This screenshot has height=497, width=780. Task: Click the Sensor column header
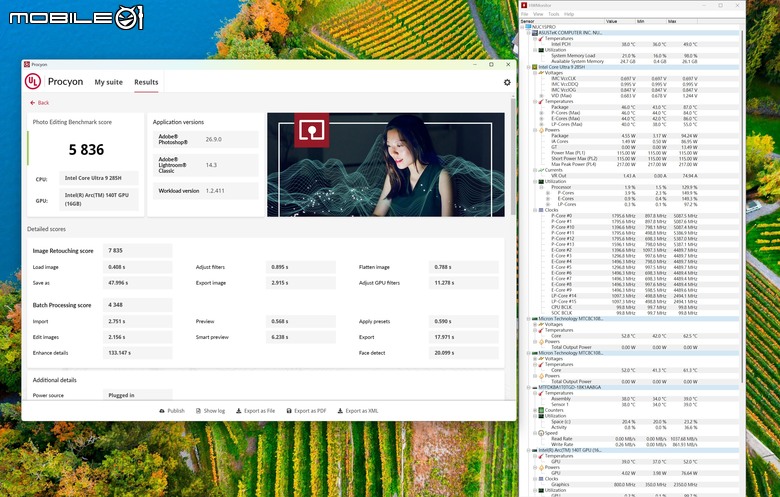(x=563, y=21)
